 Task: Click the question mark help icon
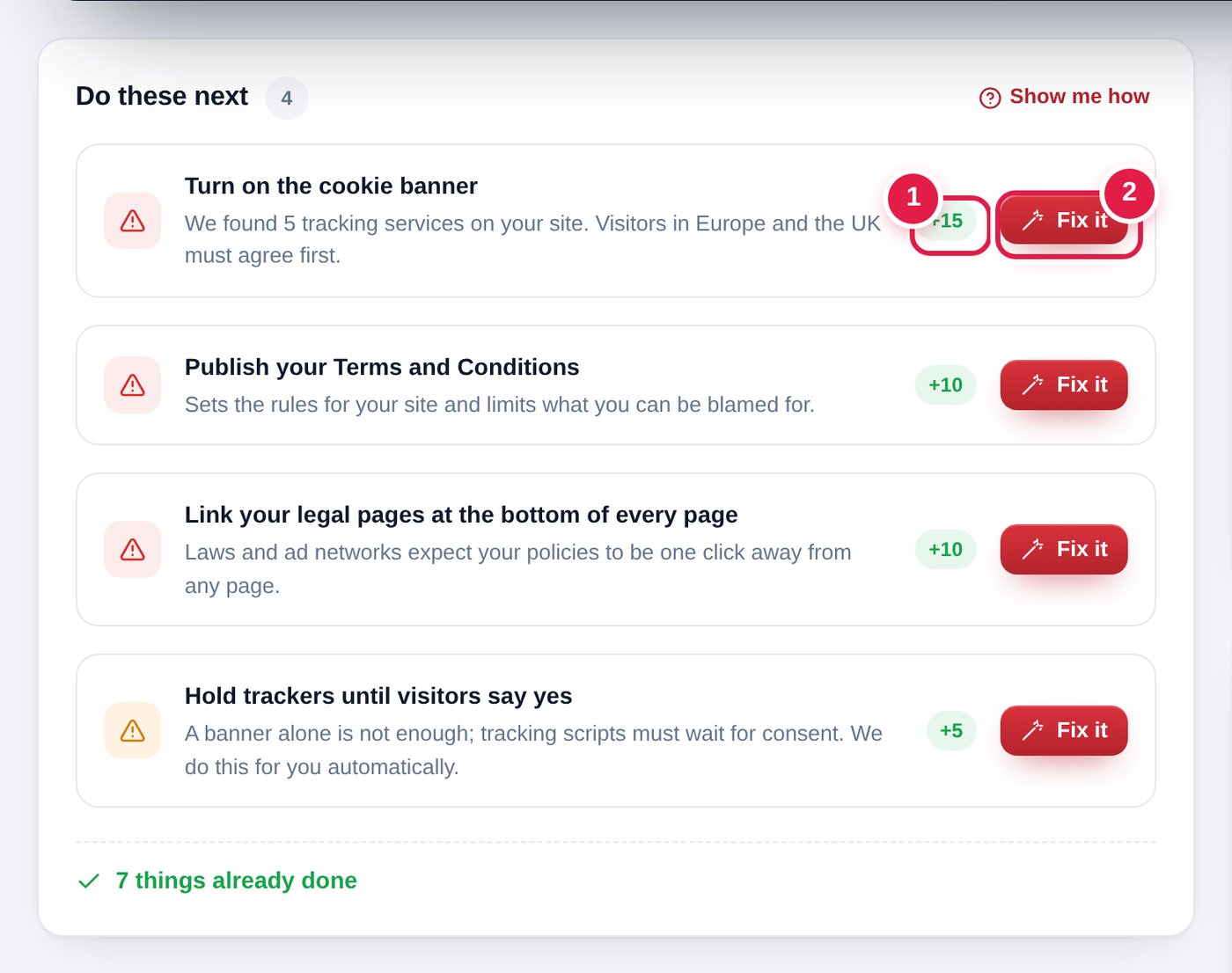point(990,98)
